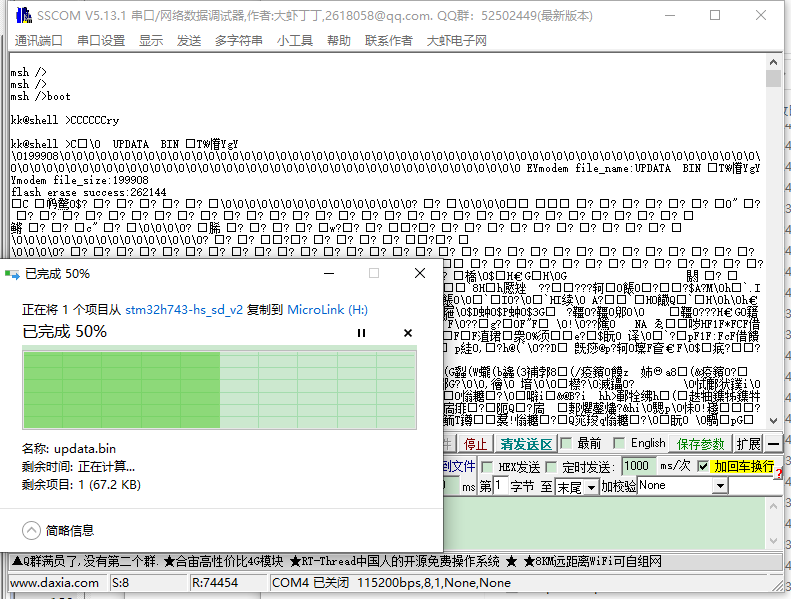791x599 pixels.
Task: Click the copy dialog transfer icon
Action: point(12,274)
